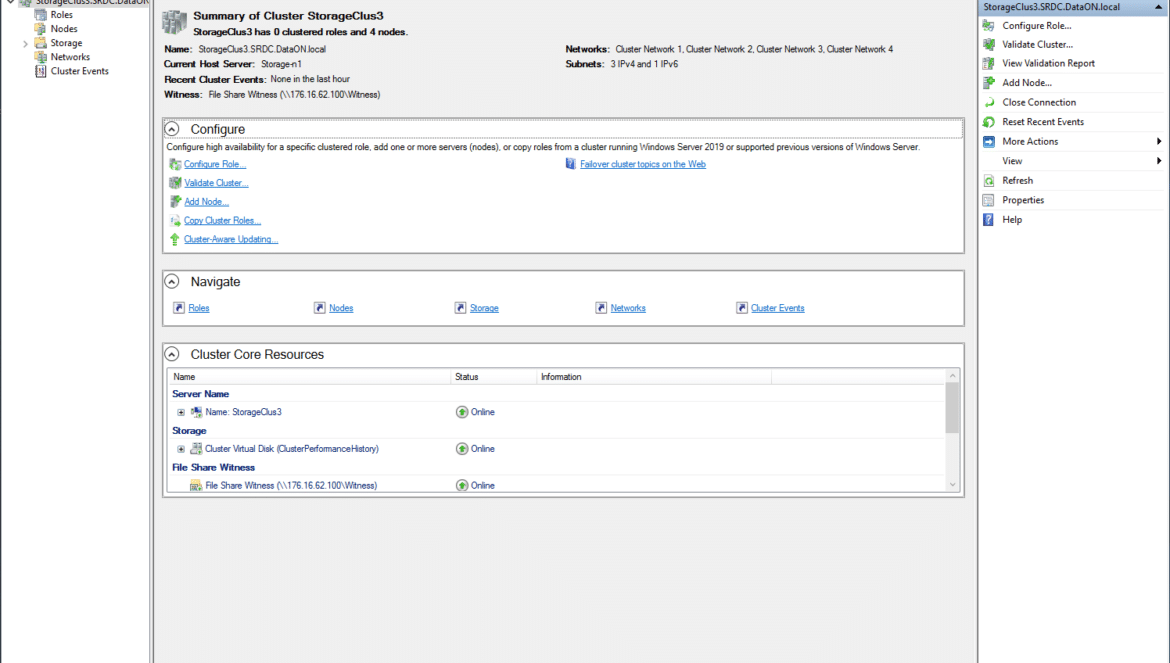1170x663 pixels.
Task: Click the Roles icon in the tree
Action: pos(40,15)
